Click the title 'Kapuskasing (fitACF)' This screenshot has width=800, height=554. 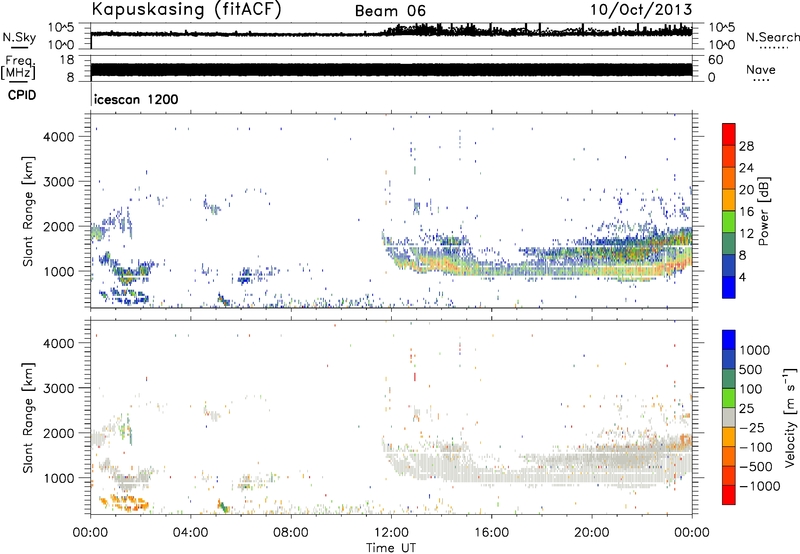186,10
